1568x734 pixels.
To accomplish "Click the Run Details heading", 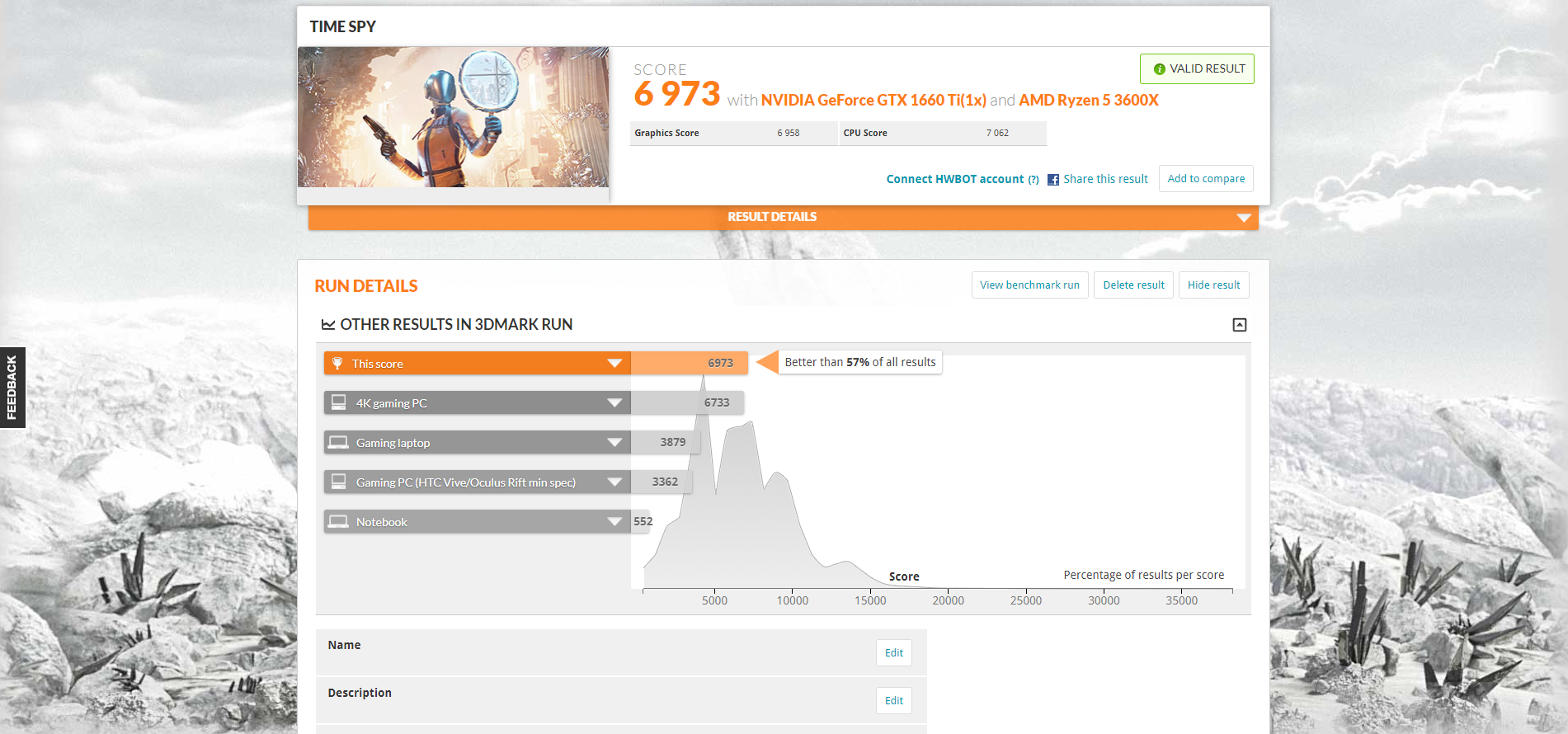I will [x=365, y=286].
